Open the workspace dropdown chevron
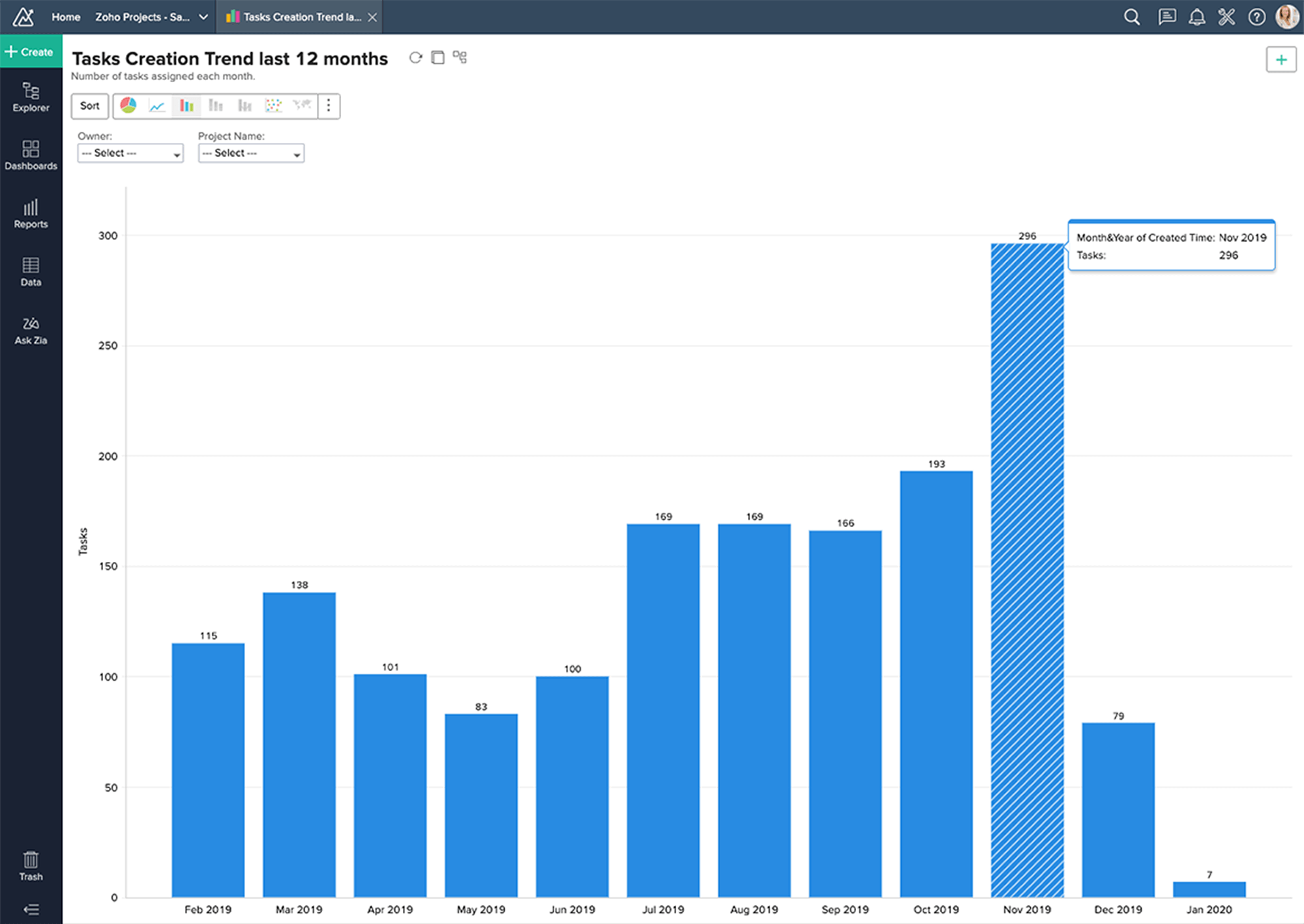Image resolution: width=1304 pixels, height=924 pixels. (x=203, y=17)
